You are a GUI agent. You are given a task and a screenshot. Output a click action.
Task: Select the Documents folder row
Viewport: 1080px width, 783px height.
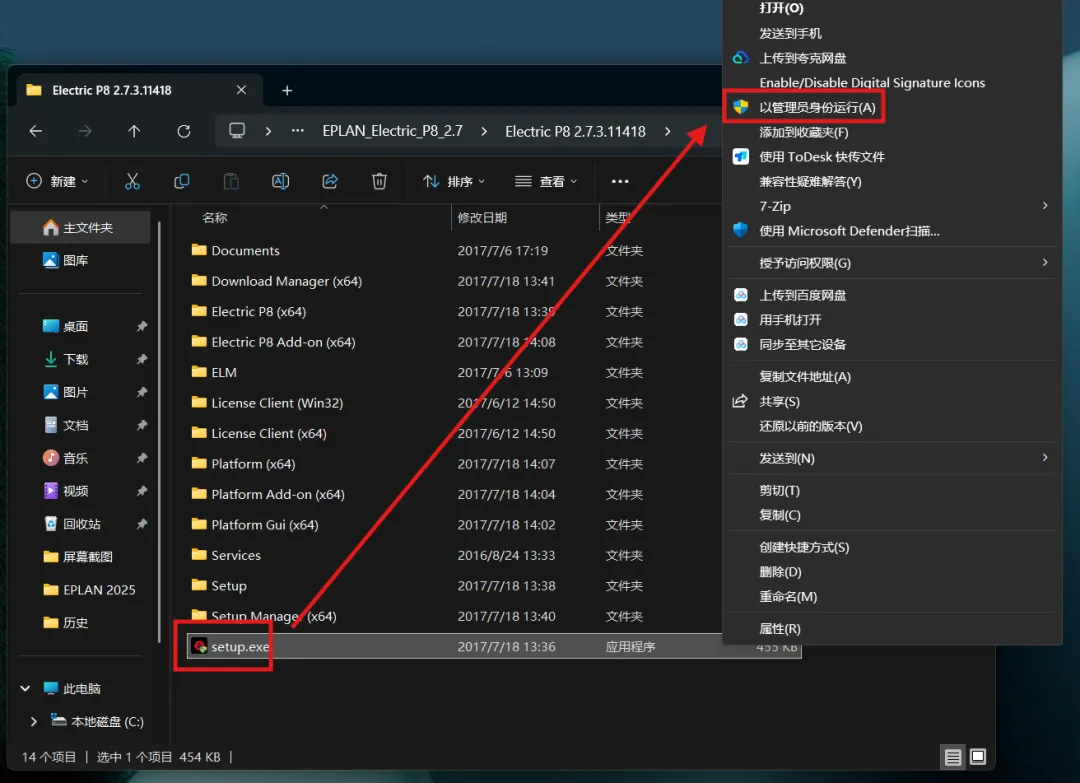click(x=455, y=251)
